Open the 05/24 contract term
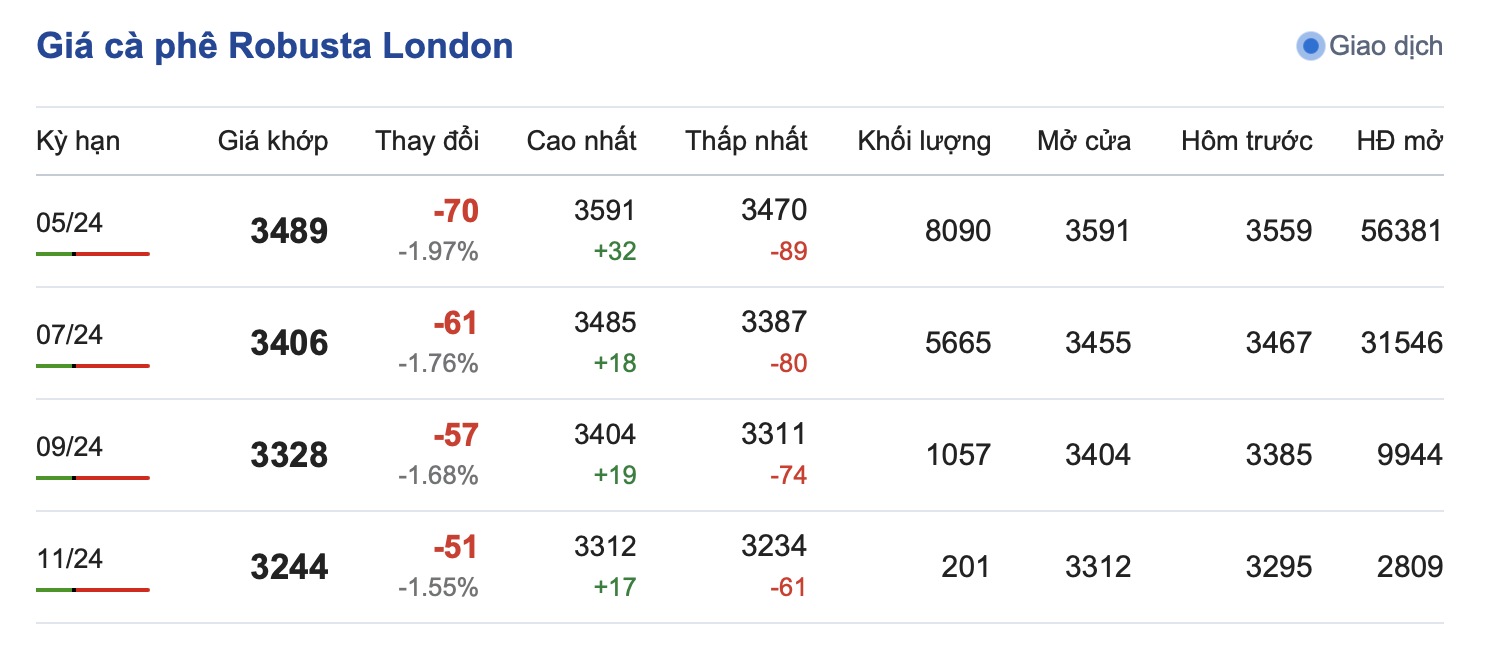Screen dimensions: 1486x646 pos(69,222)
